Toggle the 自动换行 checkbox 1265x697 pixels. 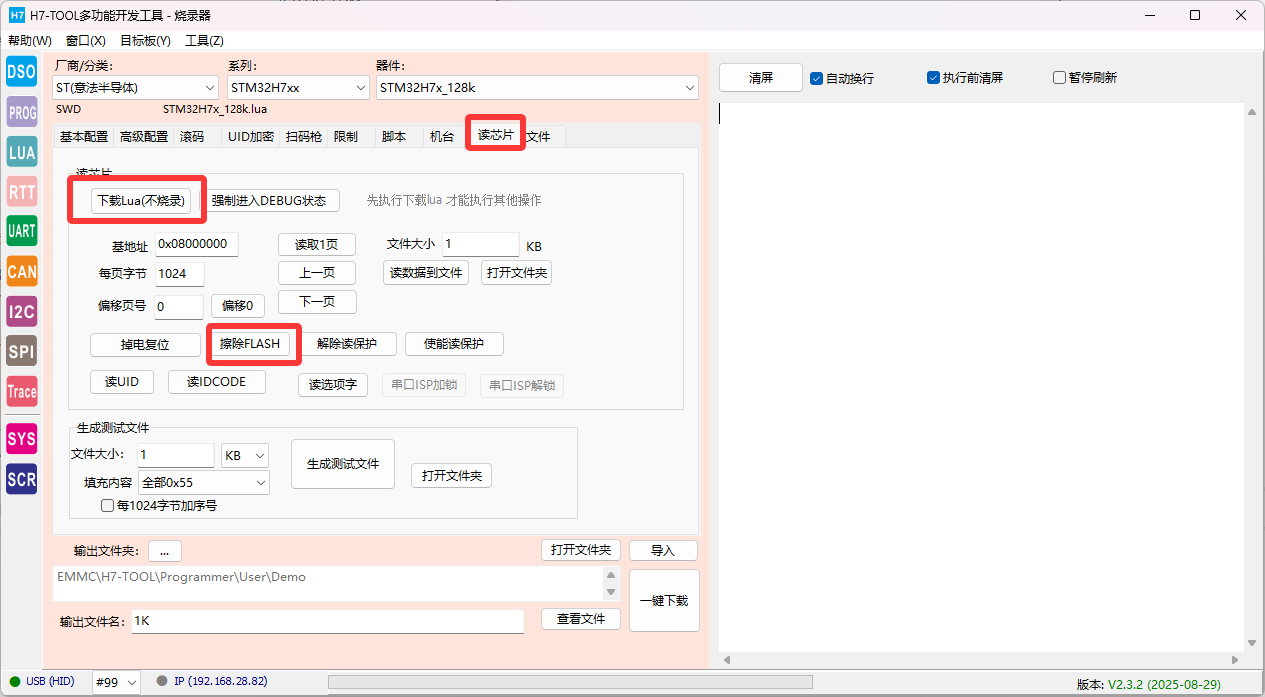816,78
